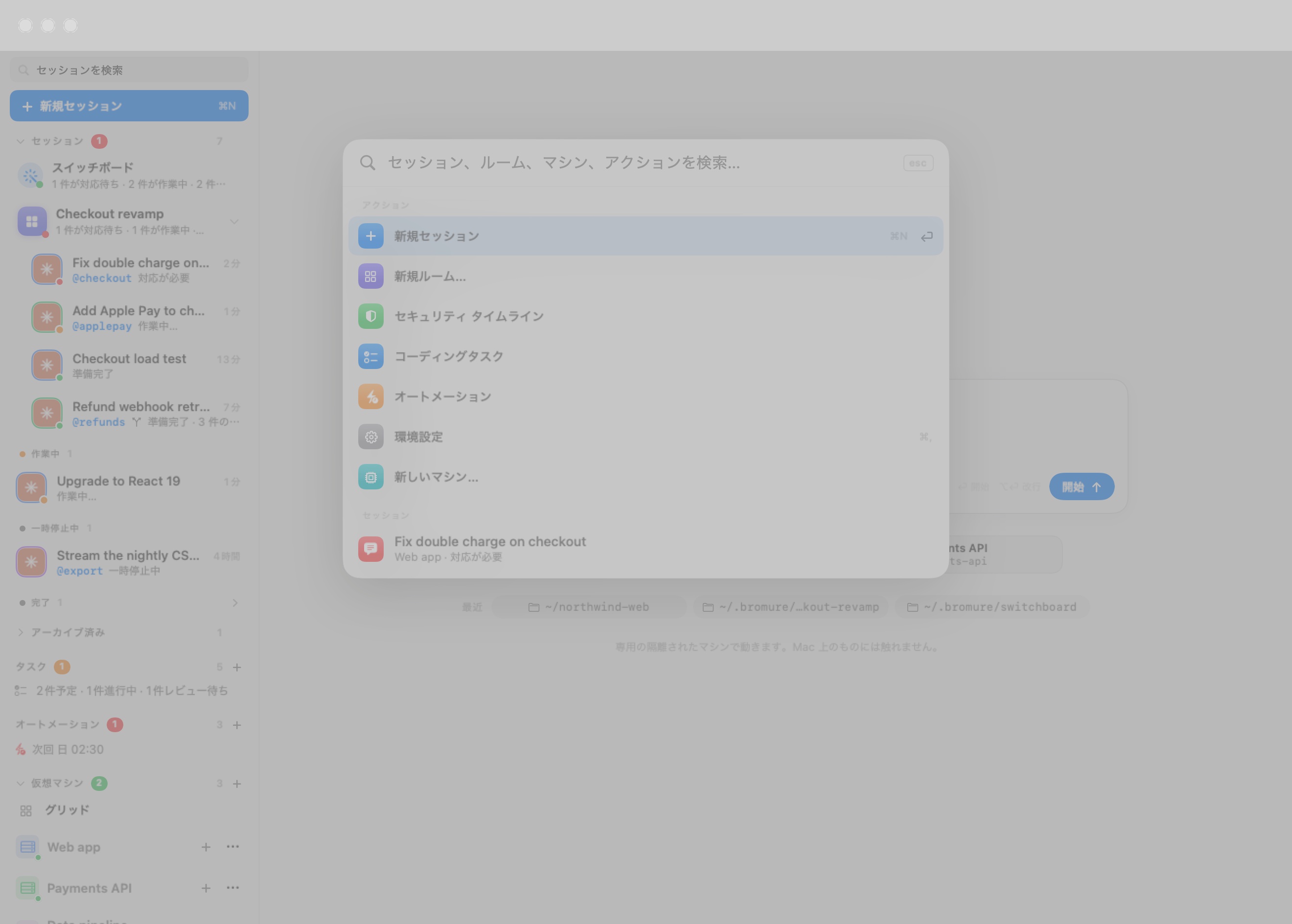
Task: Open the グリッド view
Action: coord(128,810)
